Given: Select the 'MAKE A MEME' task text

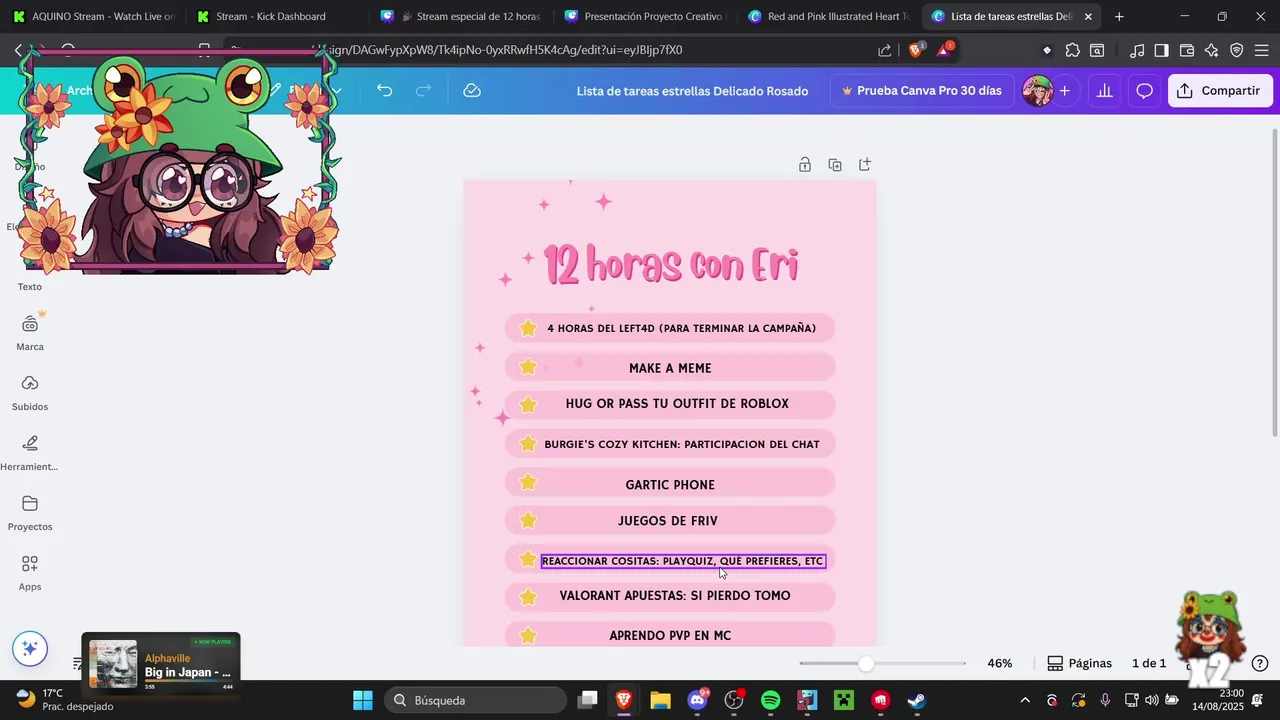Looking at the screenshot, I should click(x=670, y=368).
